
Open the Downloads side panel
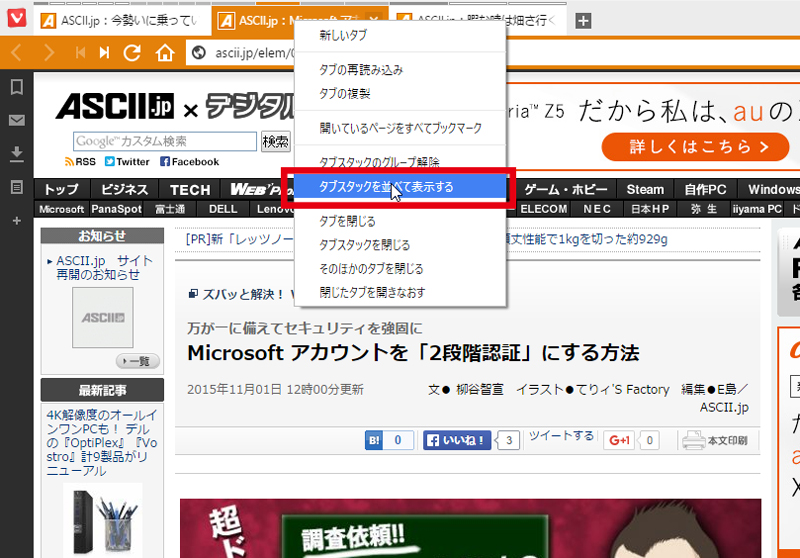click(x=17, y=154)
